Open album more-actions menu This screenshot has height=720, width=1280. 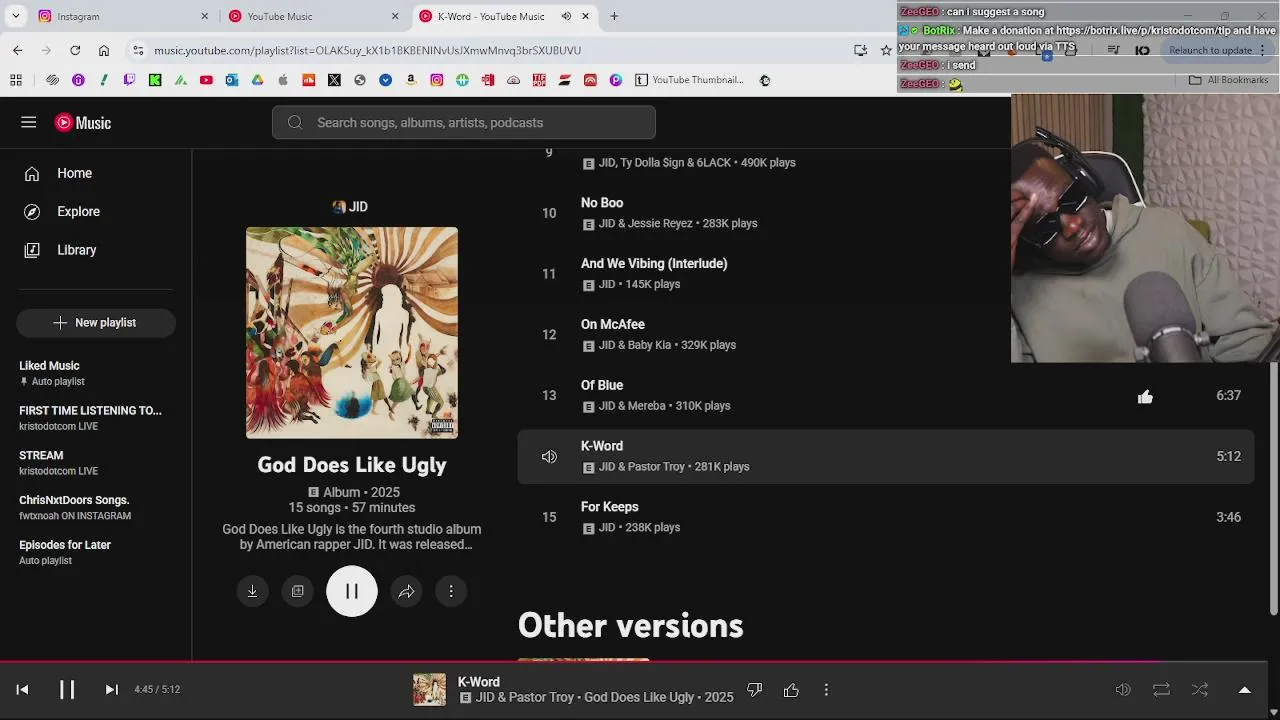click(451, 591)
